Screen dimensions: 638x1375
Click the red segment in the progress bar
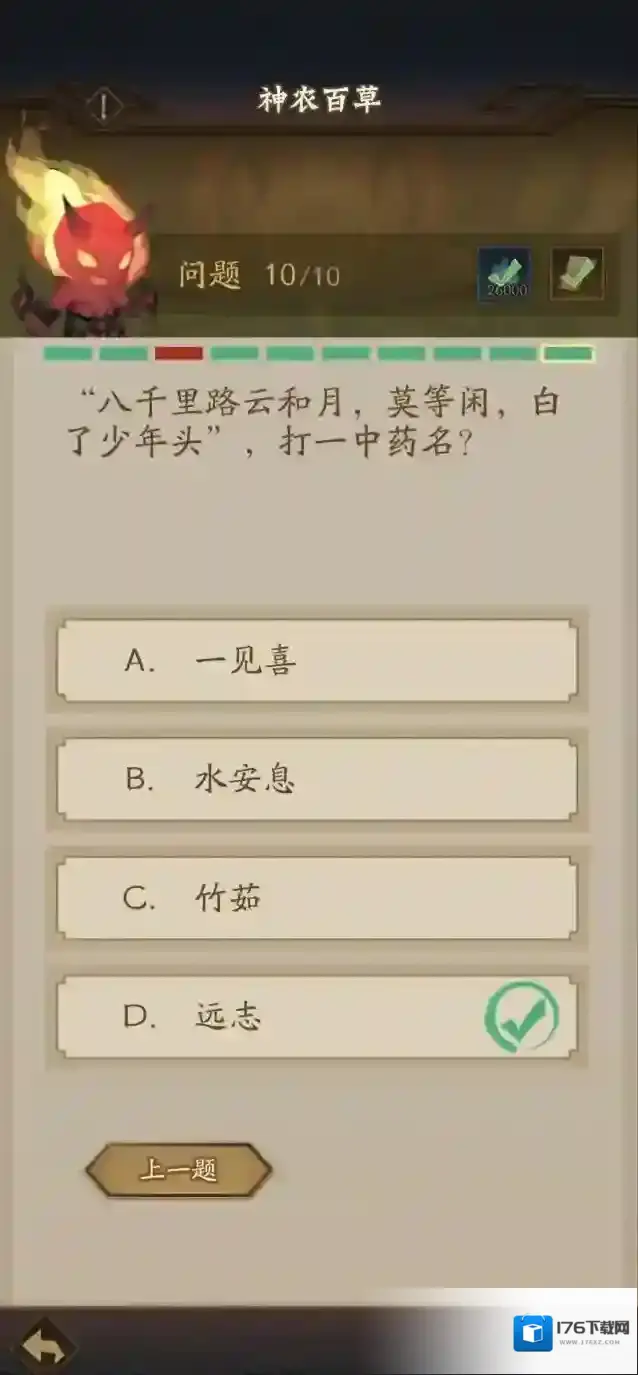click(x=177, y=353)
